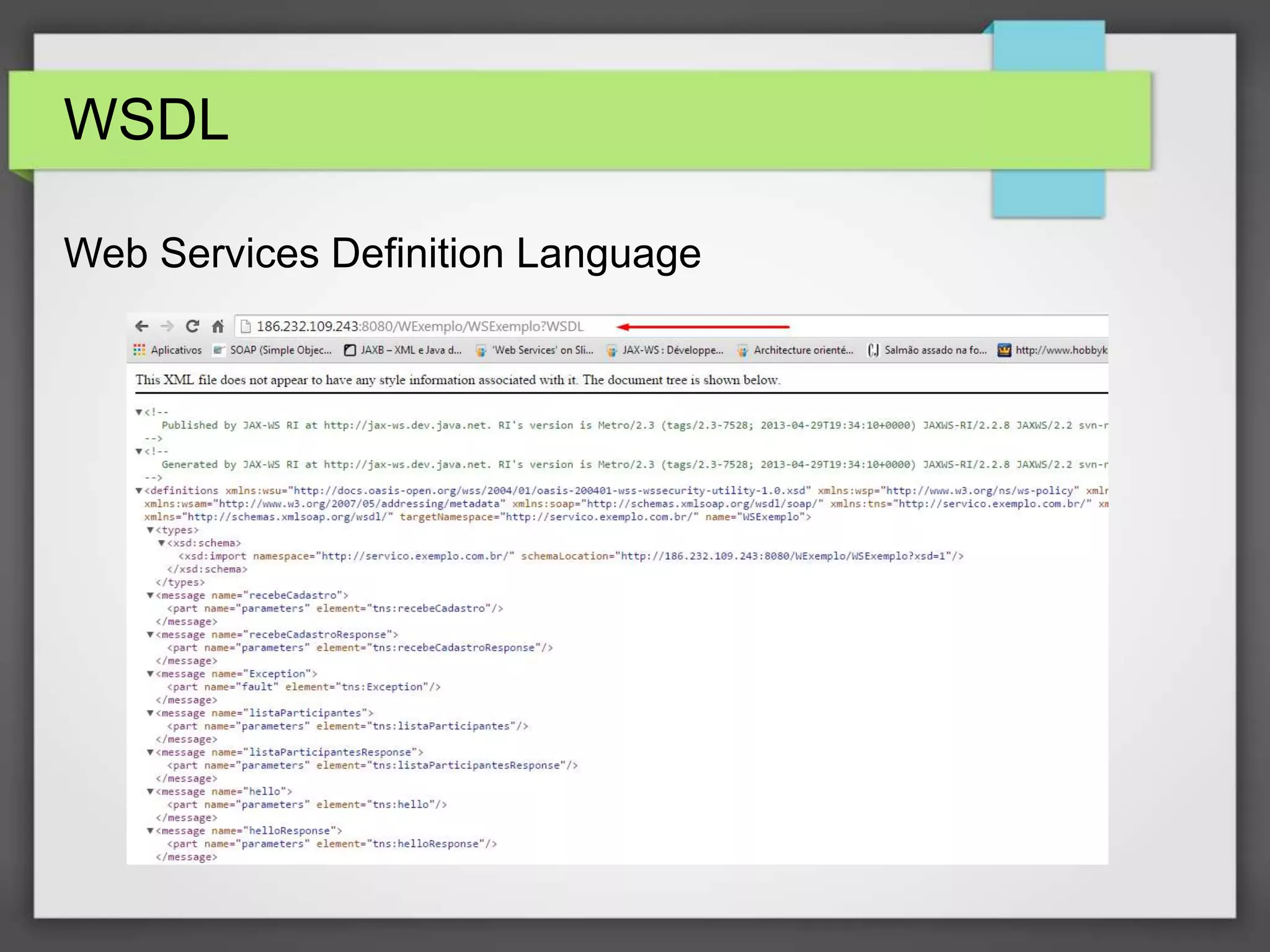Image resolution: width=1270 pixels, height=952 pixels.
Task: Collapse the xsd:schema element
Action: coord(161,543)
